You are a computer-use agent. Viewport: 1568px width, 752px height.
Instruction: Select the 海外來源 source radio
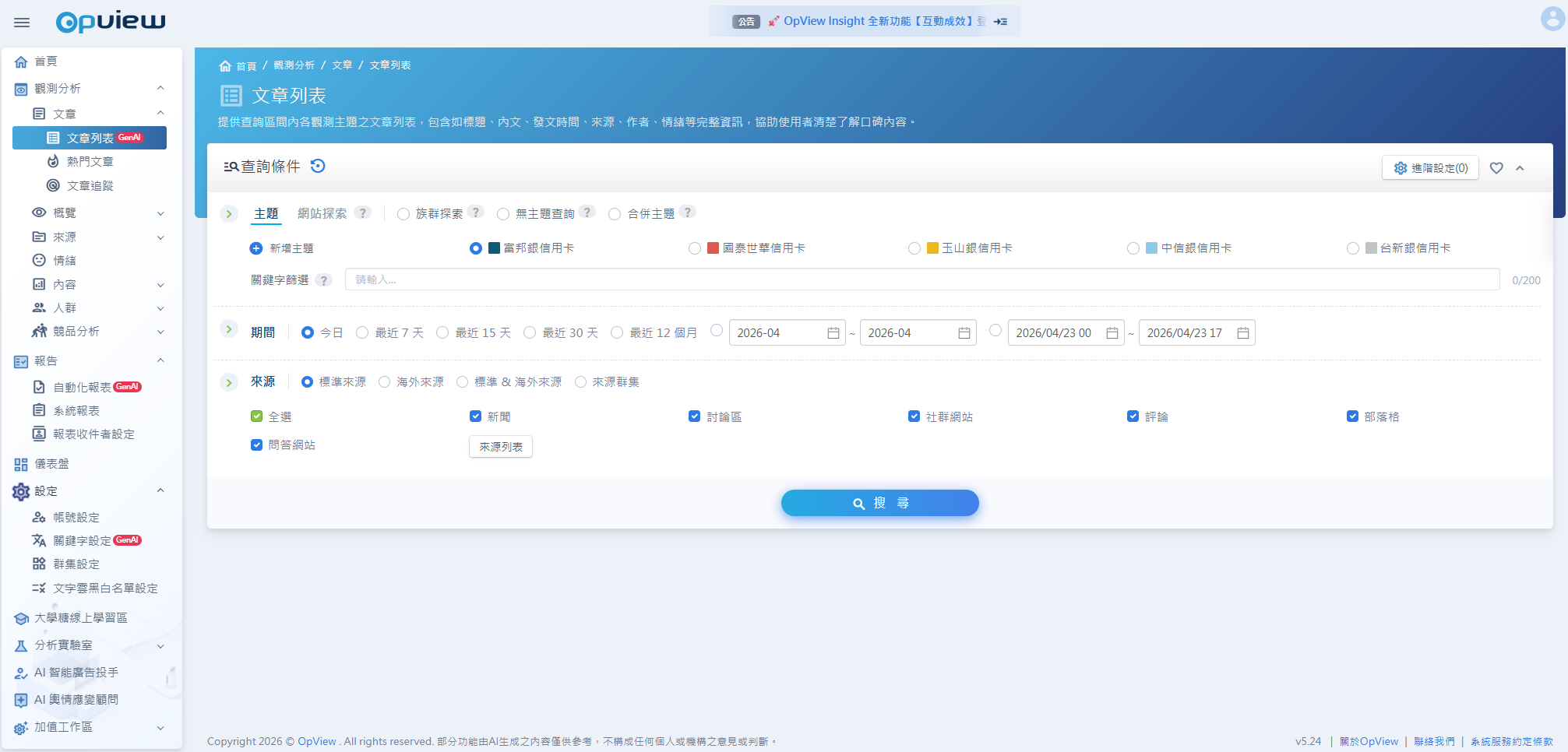tap(384, 381)
